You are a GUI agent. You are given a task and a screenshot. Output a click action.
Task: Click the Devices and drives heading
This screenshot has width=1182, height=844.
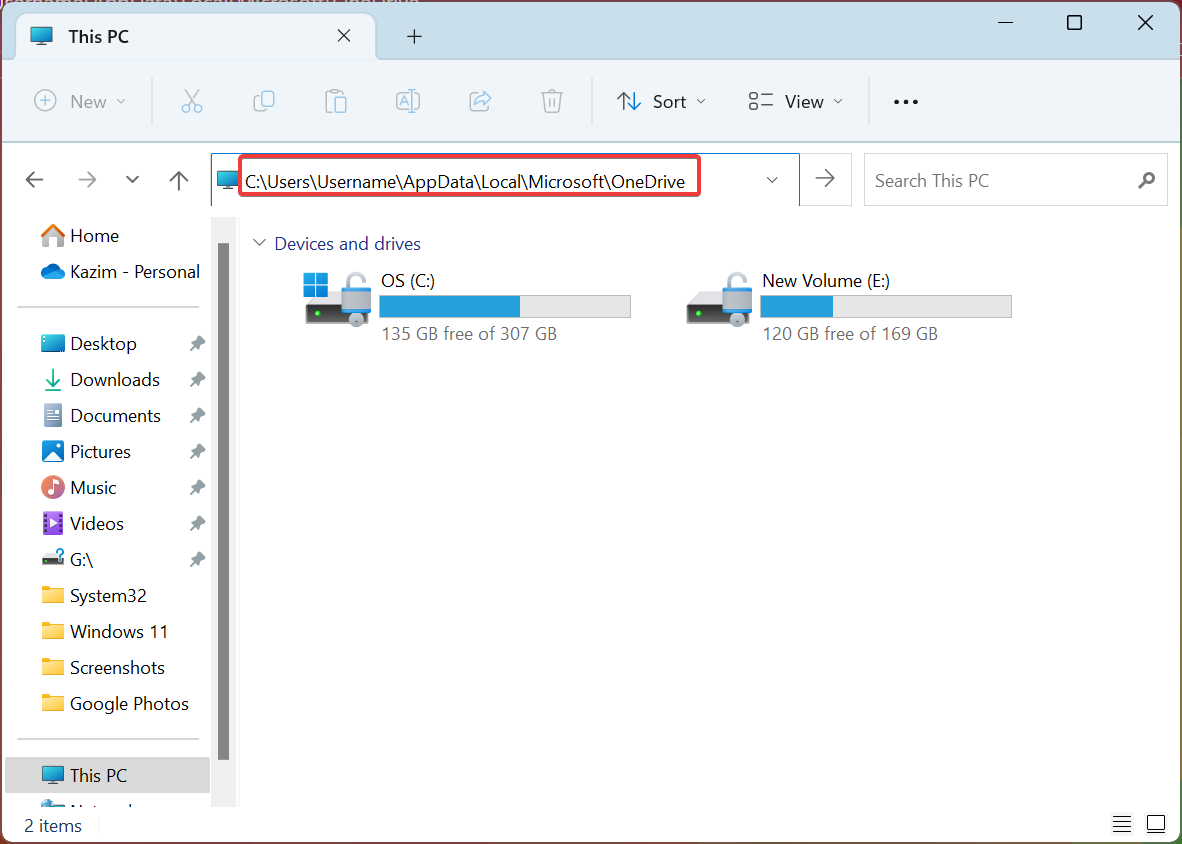[x=348, y=243]
